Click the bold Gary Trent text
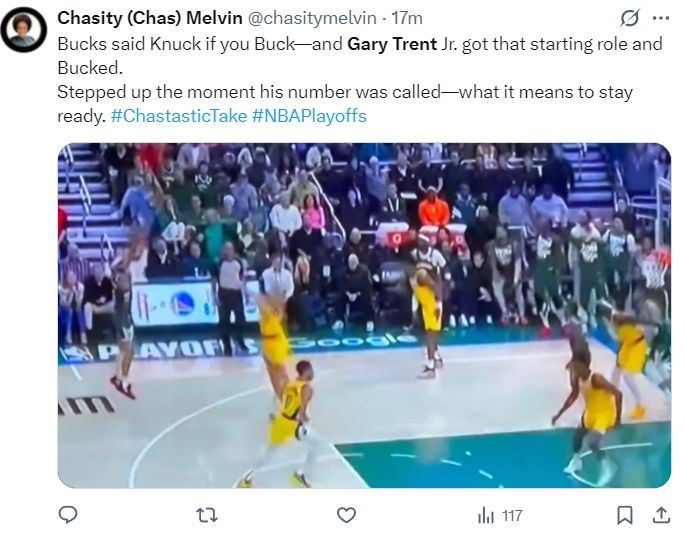The image size is (685, 536). tap(391, 44)
